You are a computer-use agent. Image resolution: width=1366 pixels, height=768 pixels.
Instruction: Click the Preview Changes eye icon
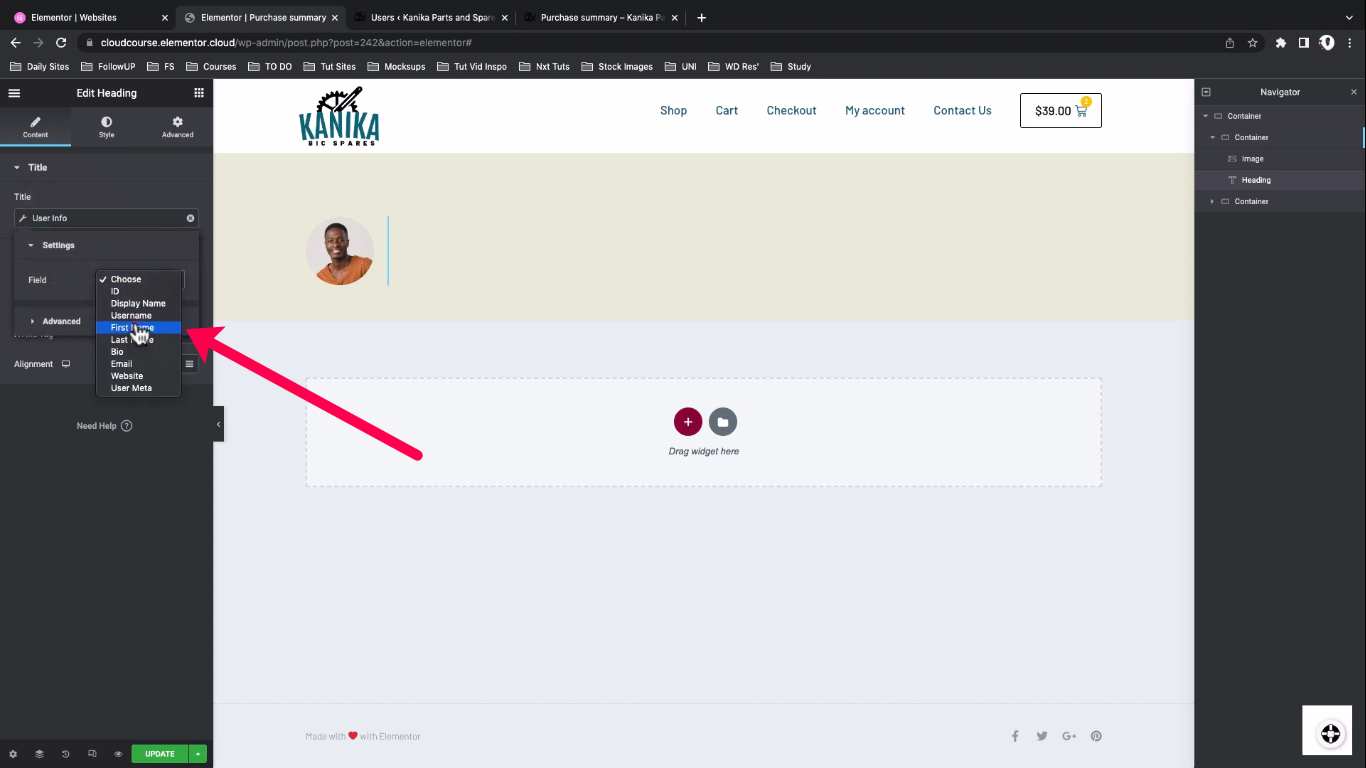[118, 754]
